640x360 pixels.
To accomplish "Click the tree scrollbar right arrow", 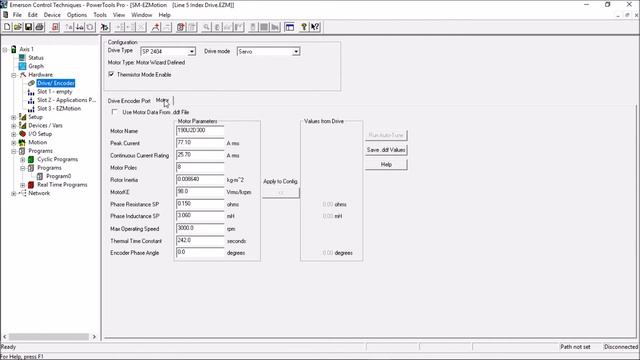I will click(94, 337).
